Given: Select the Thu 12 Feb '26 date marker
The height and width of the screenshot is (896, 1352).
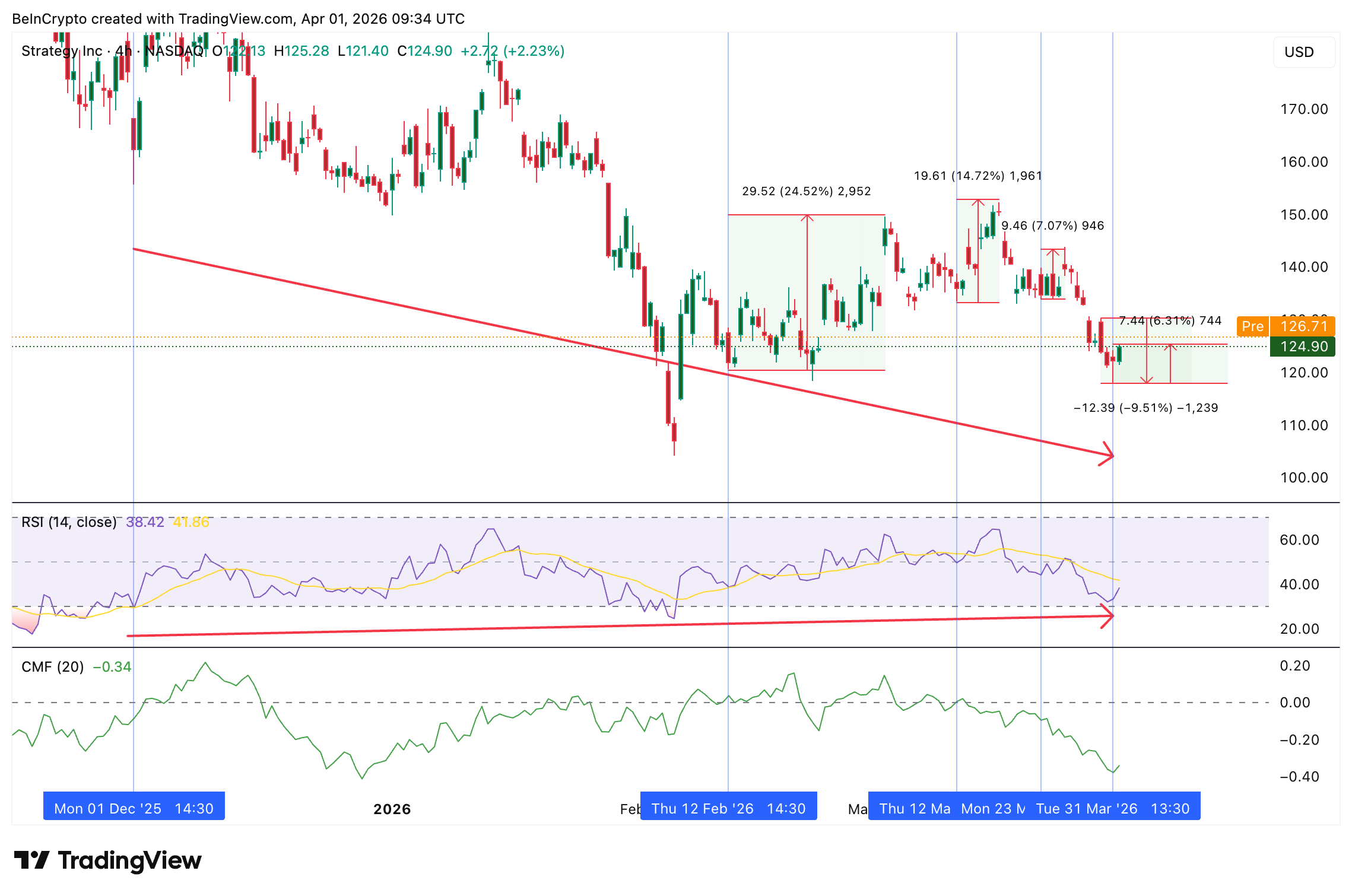Looking at the screenshot, I should click(x=728, y=808).
